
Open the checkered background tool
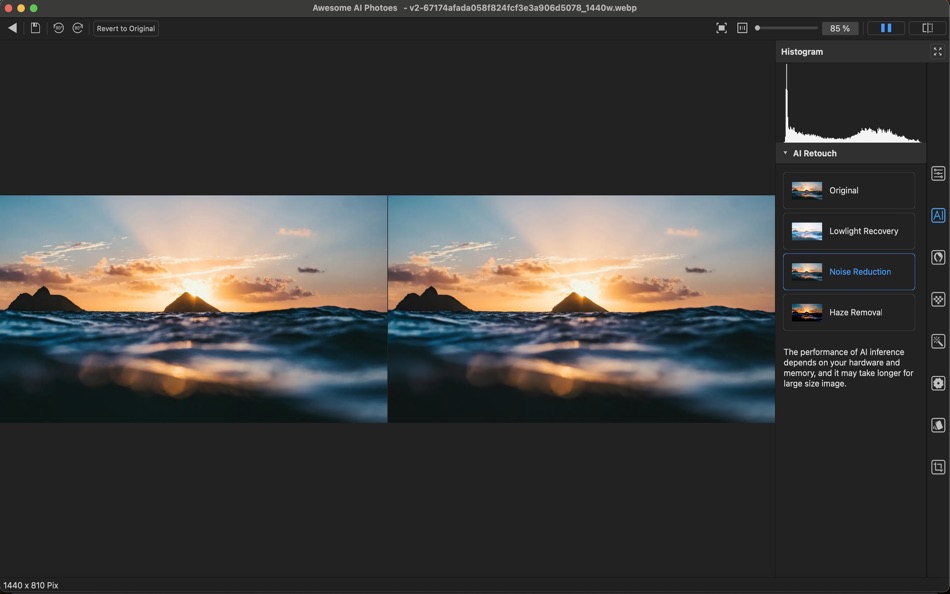click(938, 299)
